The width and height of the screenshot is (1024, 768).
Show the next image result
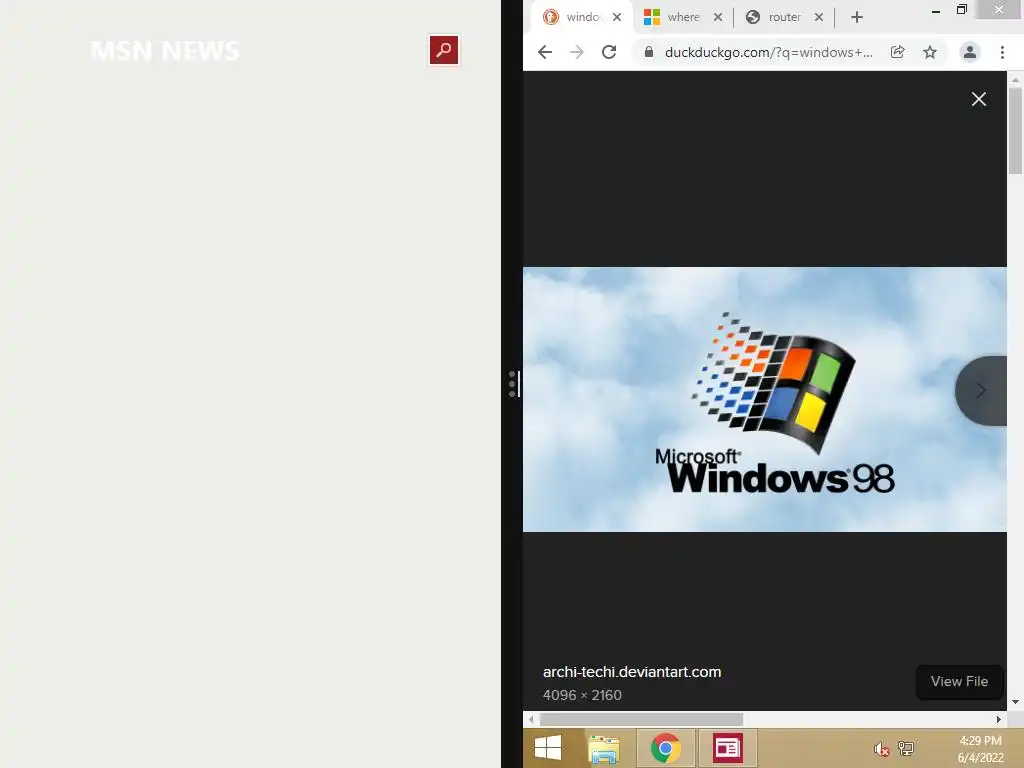click(x=981, y=391)
